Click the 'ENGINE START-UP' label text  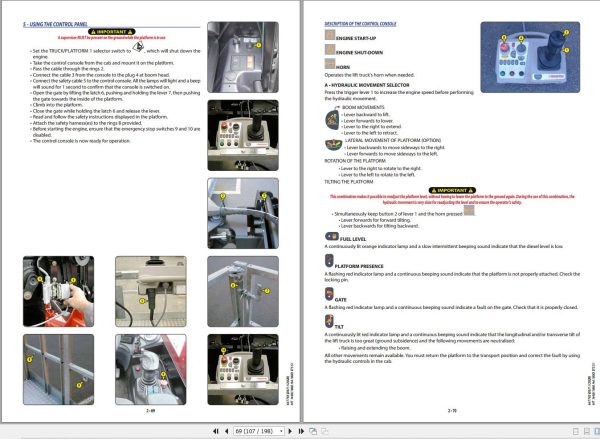356,38
